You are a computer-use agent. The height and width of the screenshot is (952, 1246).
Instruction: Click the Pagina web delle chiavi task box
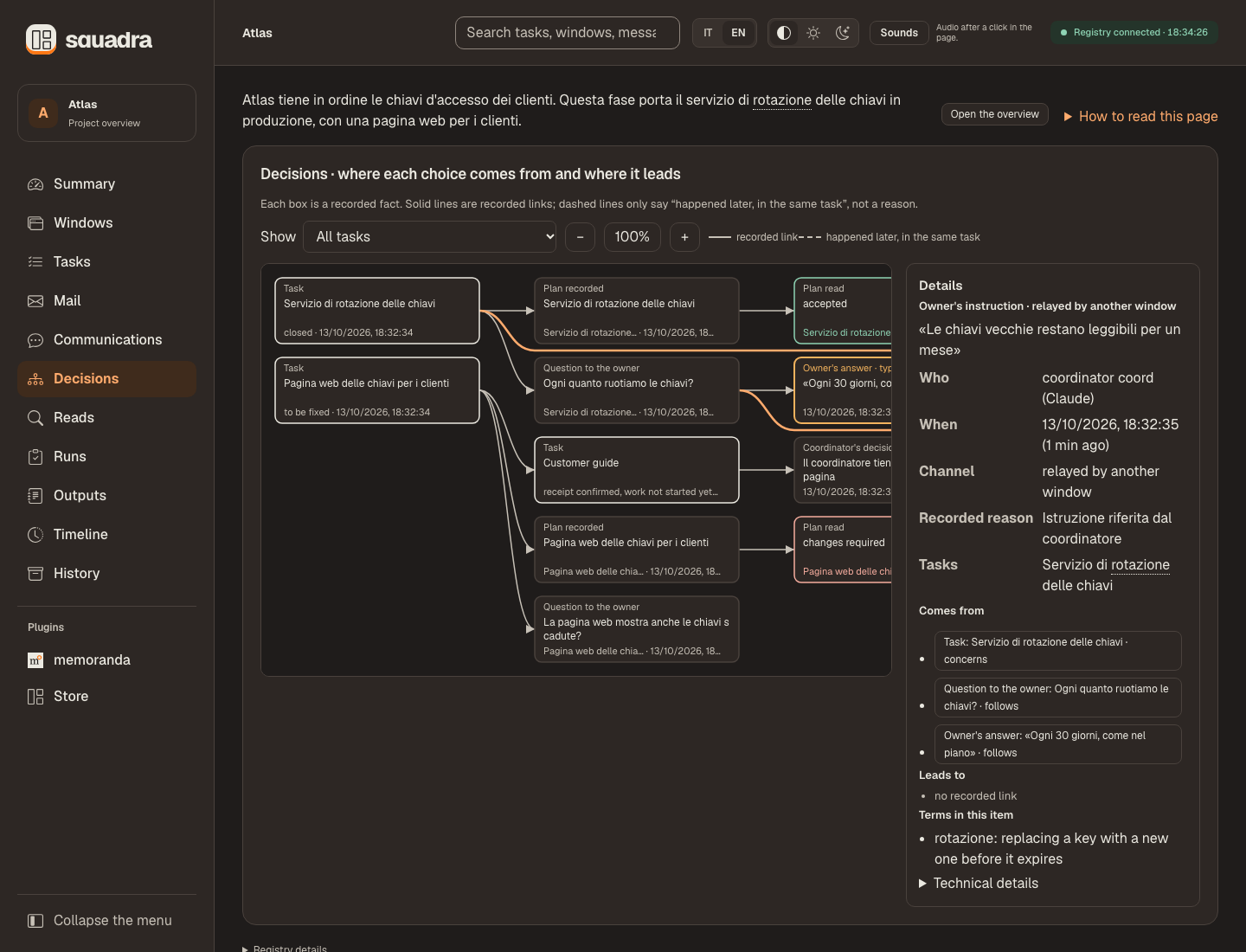[377, 390]
